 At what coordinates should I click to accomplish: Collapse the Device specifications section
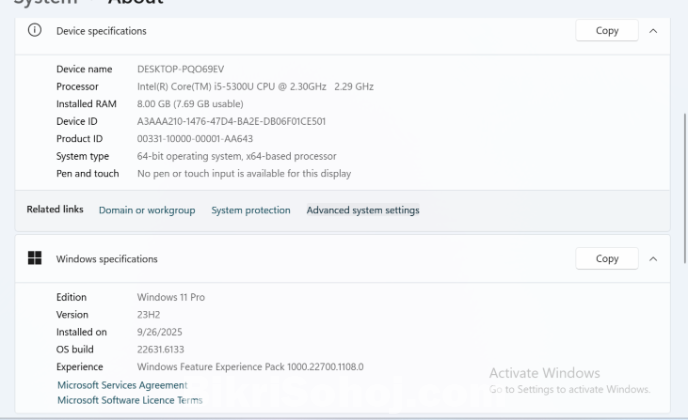pos(653,31)
